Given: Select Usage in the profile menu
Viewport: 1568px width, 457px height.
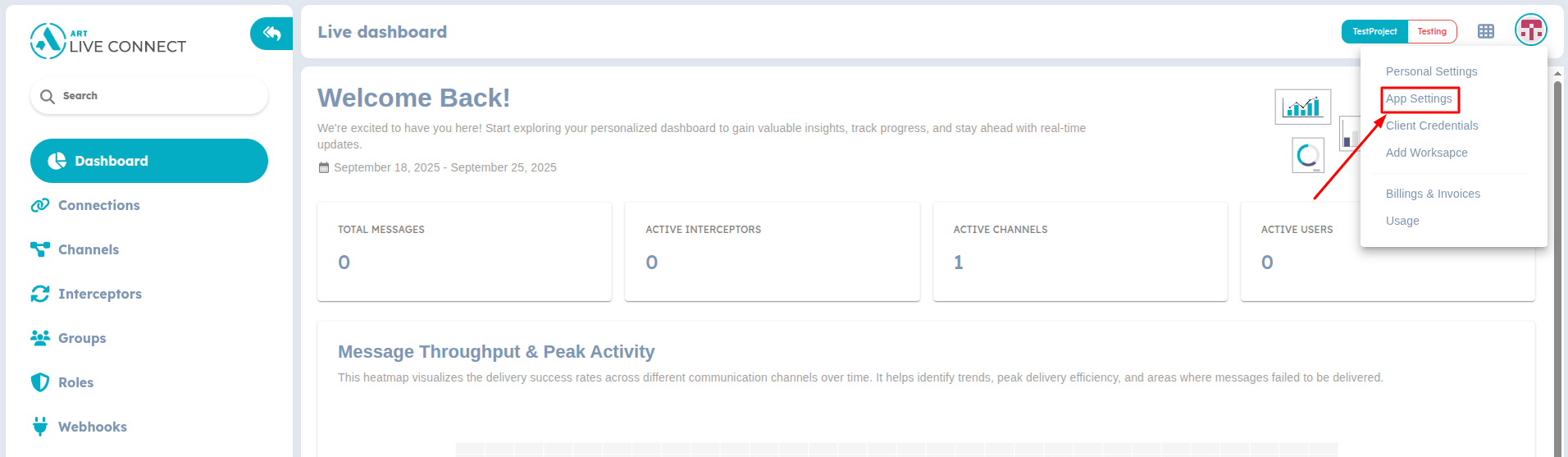Looking at the screenshot, I should (1402, 221).
